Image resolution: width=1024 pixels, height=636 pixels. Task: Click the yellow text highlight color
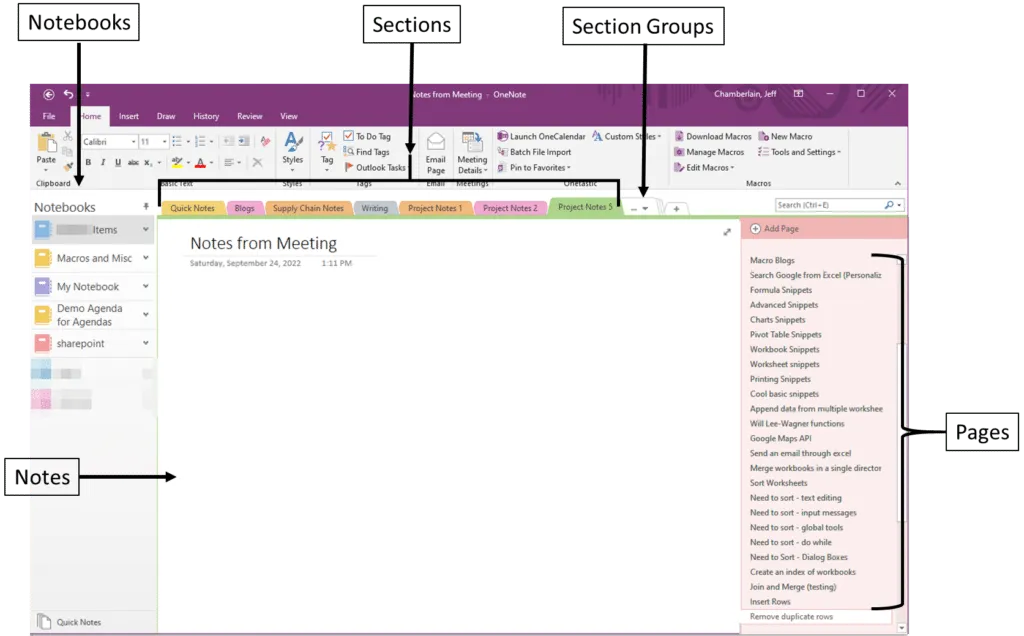click(177, 163)
